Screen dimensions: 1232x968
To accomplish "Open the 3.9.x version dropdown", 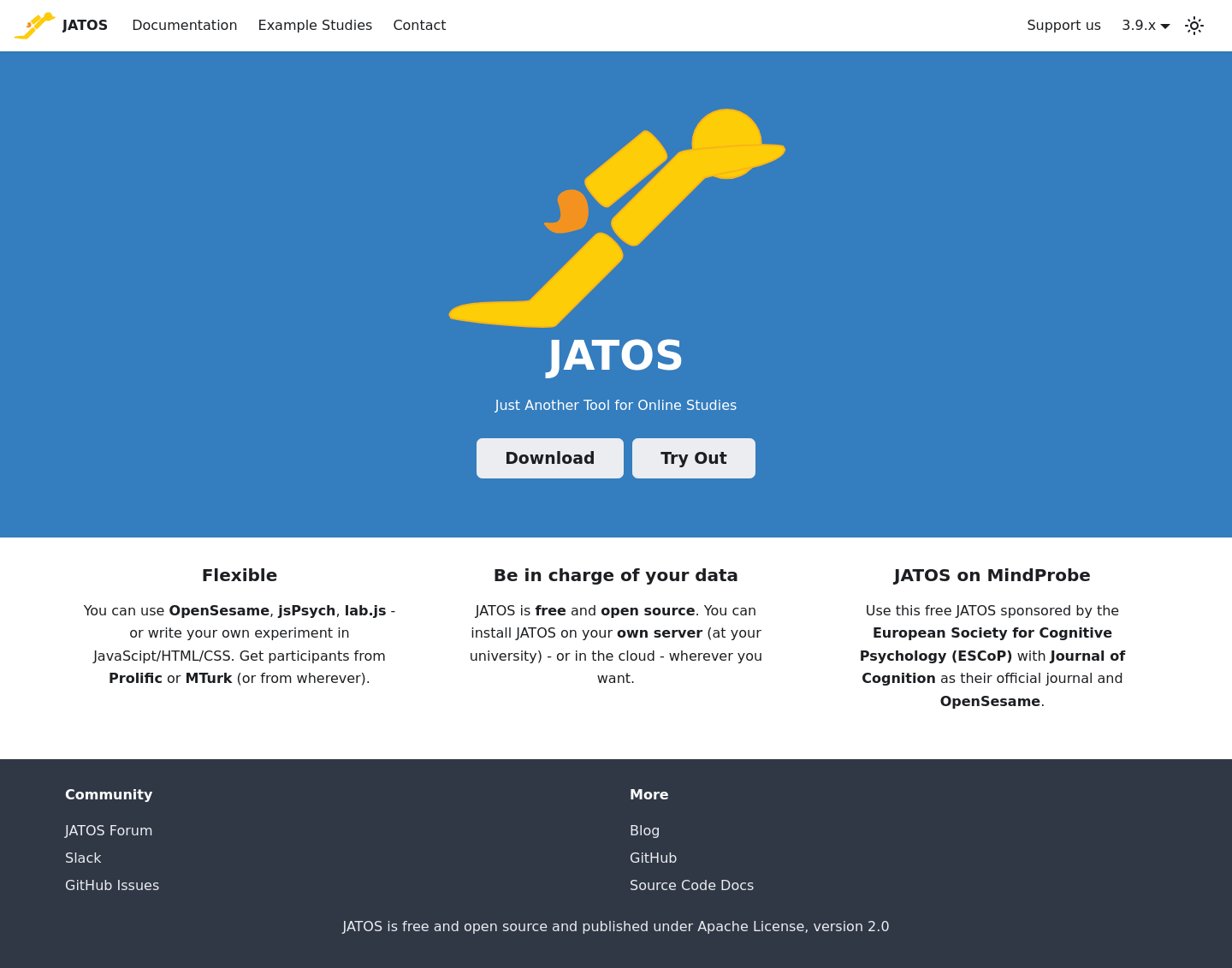I will pos(1146,26).
